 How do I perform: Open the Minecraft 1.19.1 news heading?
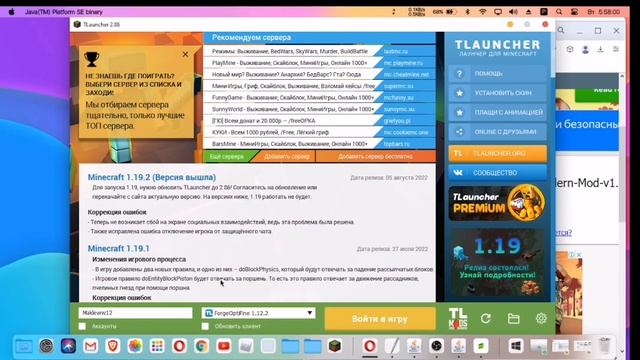point(119,249)
